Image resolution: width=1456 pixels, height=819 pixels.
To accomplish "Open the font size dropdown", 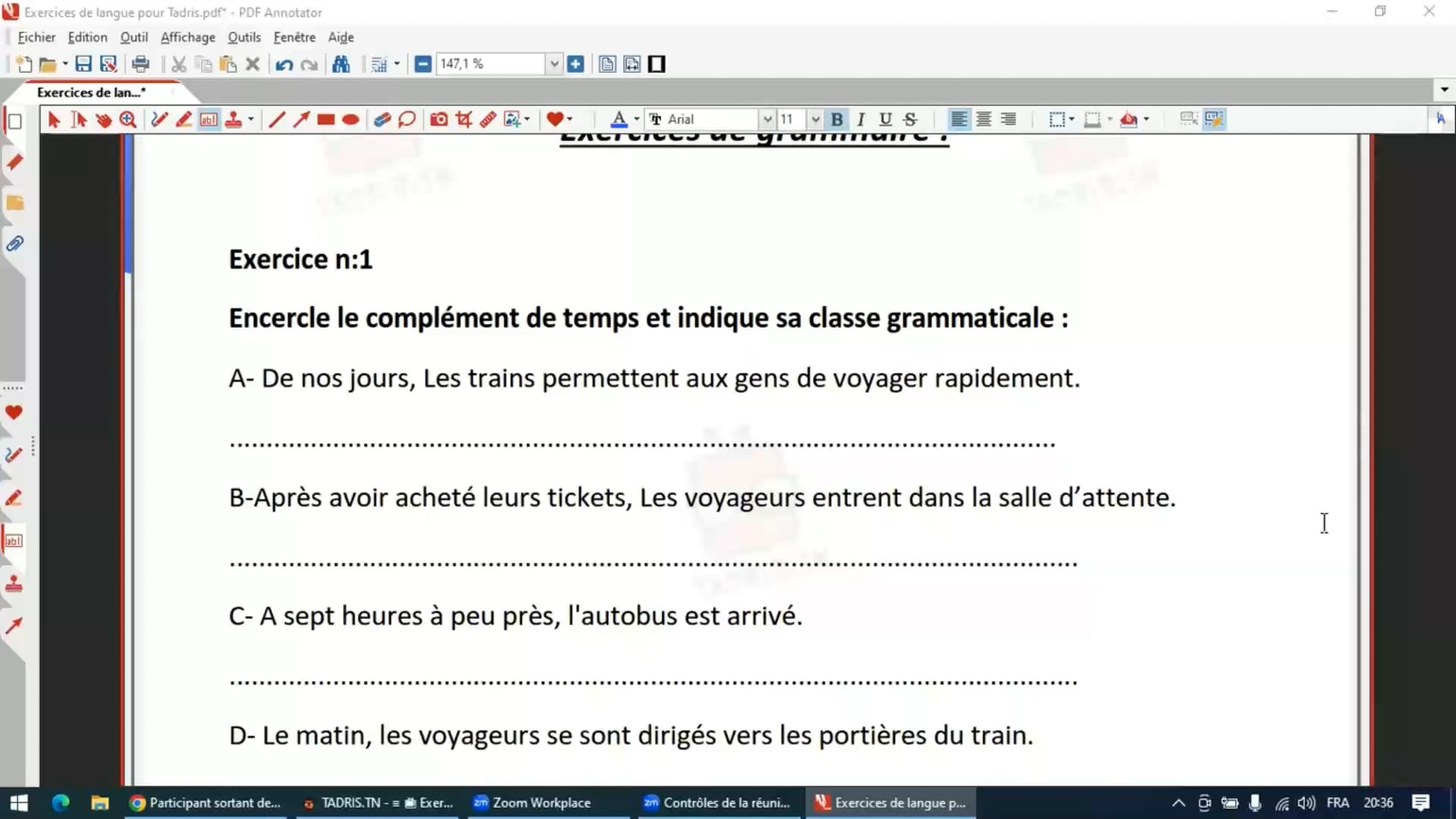I will point(815,119).
